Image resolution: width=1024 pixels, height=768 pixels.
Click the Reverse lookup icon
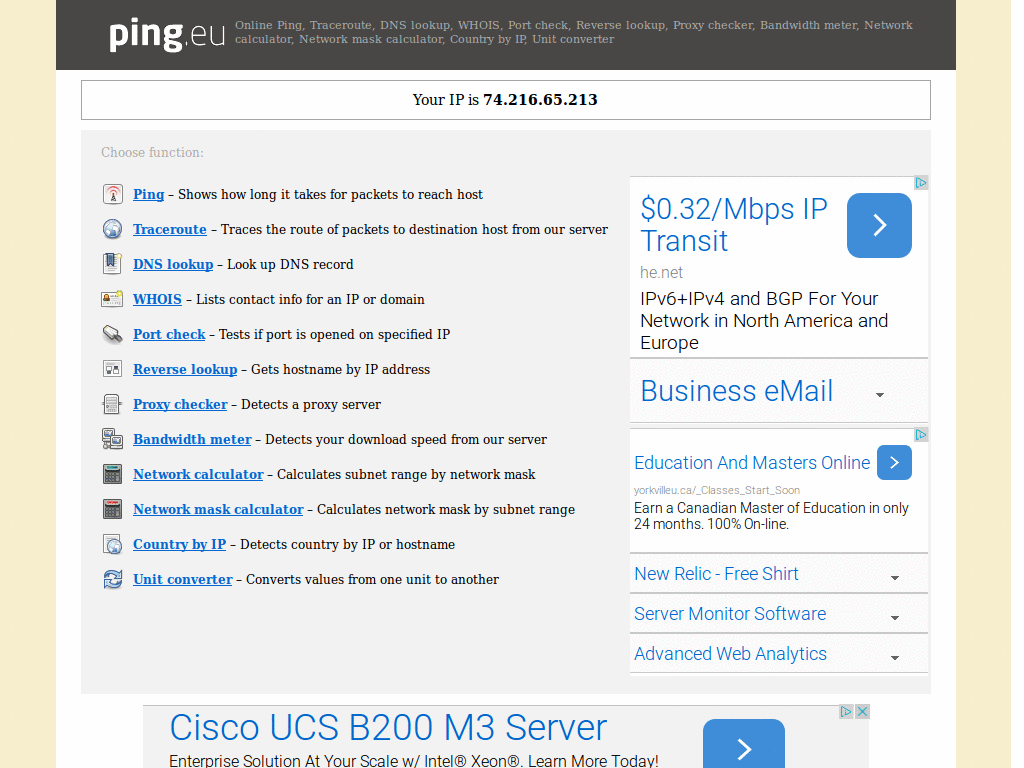(112, 369)
